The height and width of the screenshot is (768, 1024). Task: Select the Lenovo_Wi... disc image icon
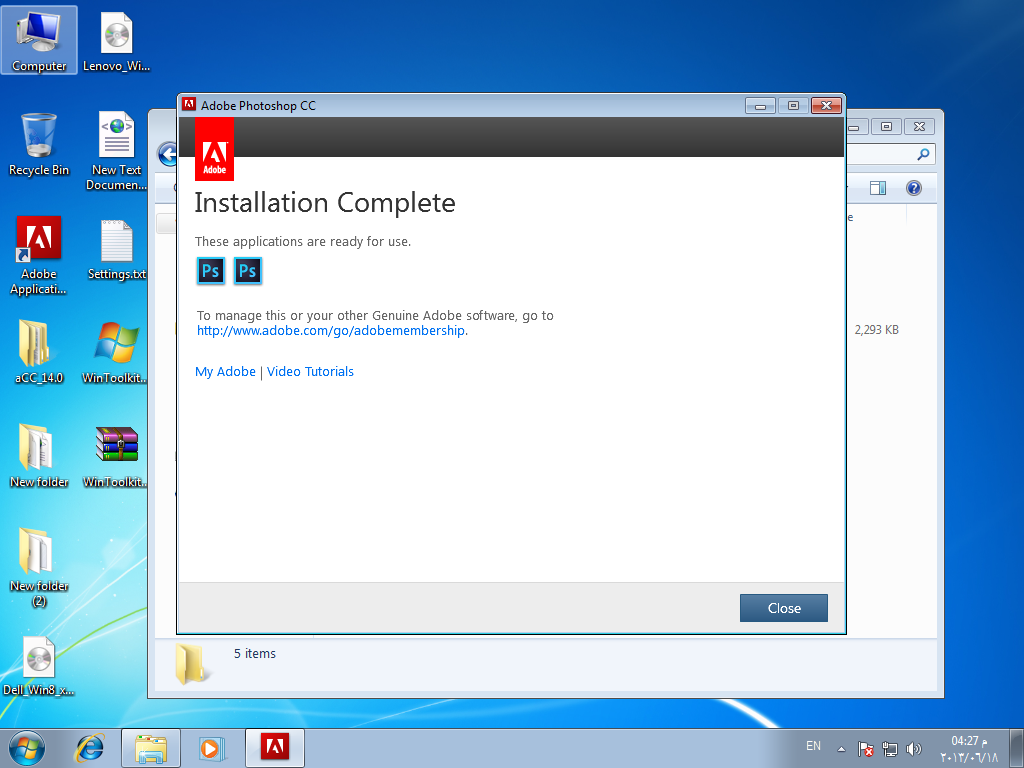point(116,40)
